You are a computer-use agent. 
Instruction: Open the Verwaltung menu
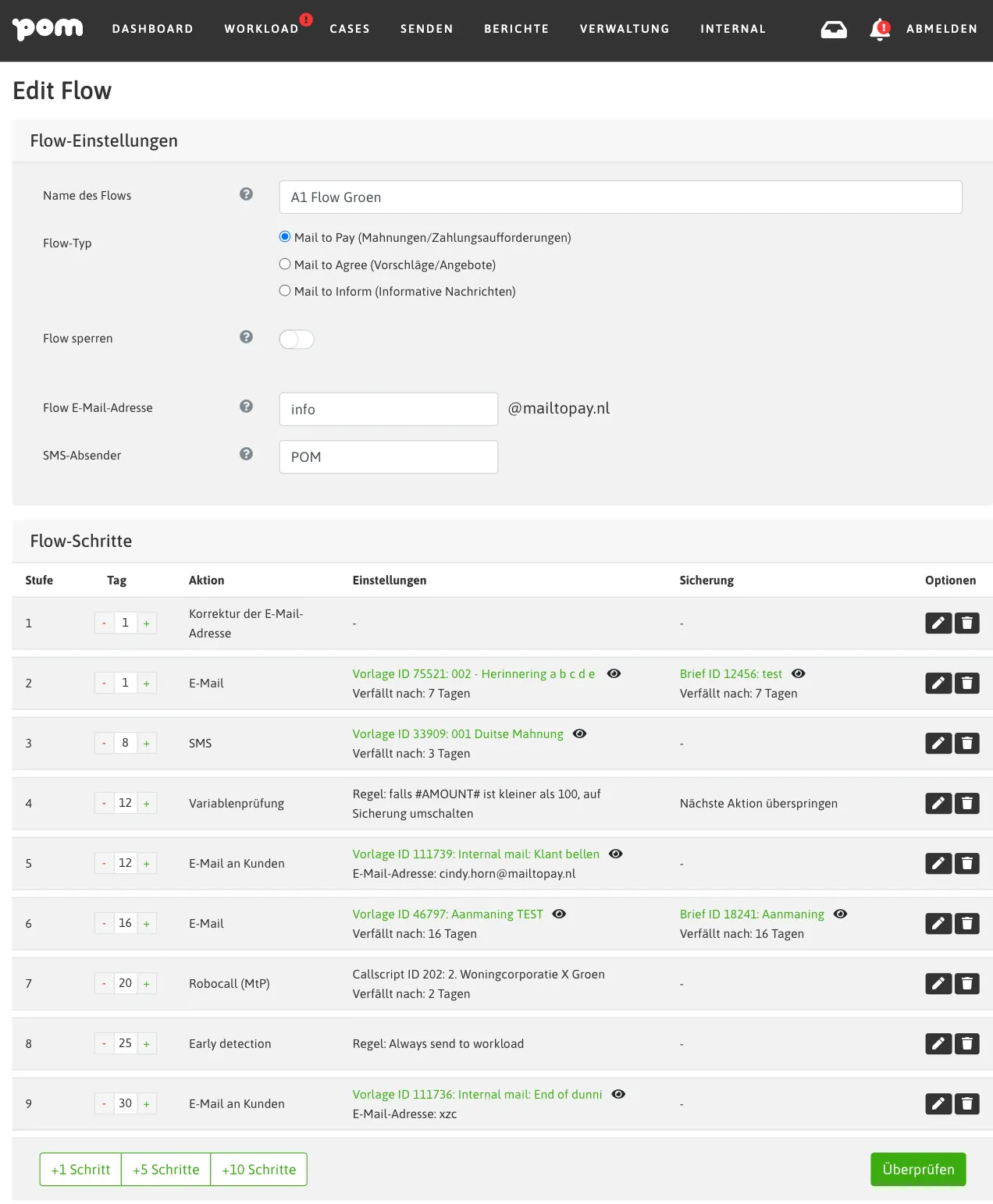pos(625,29)
